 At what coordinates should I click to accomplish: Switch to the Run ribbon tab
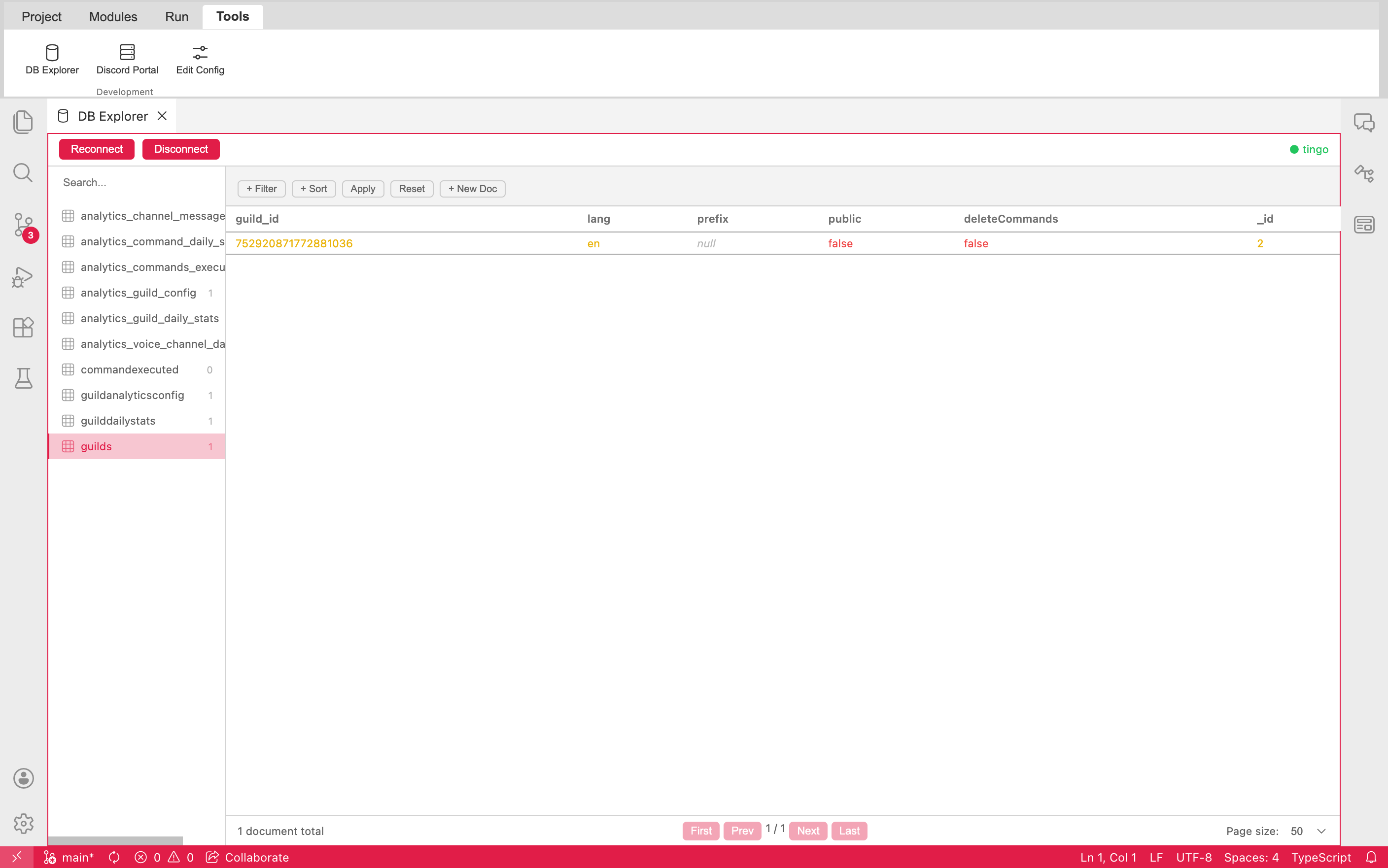tap(177, 17)
